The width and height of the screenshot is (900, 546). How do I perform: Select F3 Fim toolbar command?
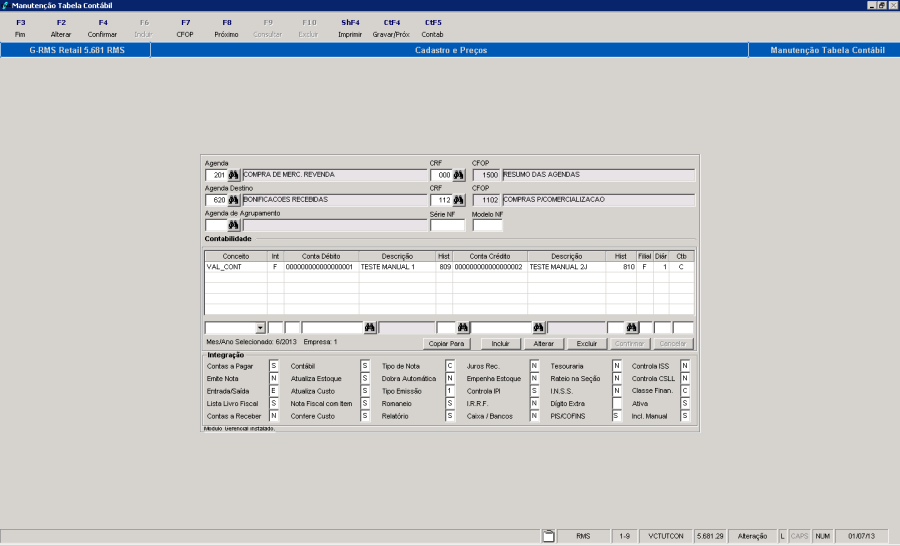click(x=21, y=28)
